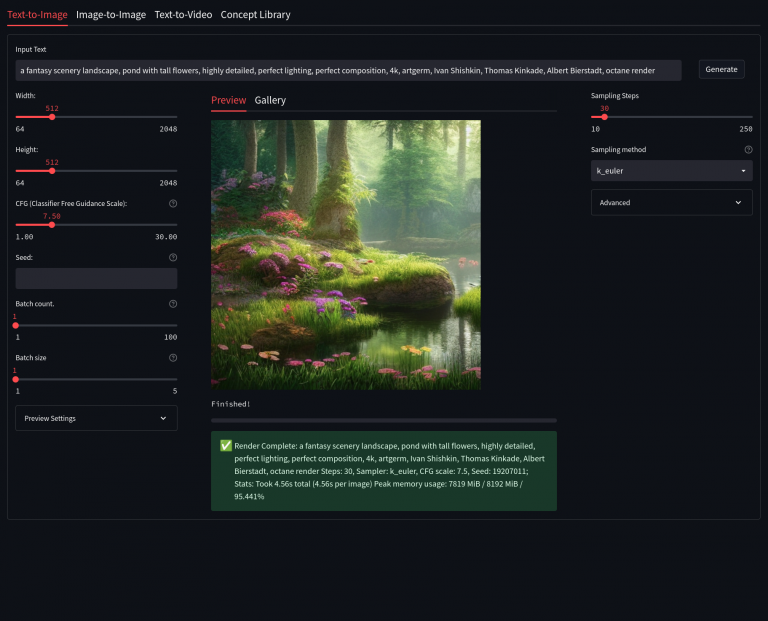Open the Text-to-Video tab

coord(182,15)
